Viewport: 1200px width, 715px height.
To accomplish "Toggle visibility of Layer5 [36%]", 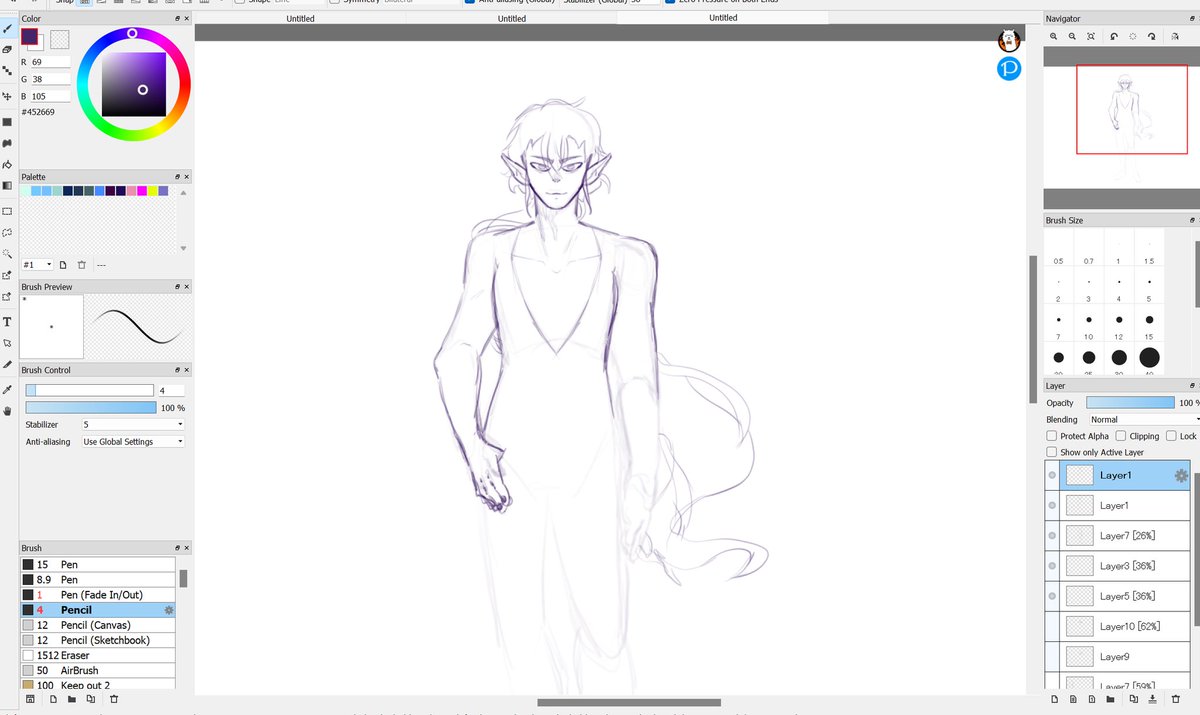I will pos(1052,596).
